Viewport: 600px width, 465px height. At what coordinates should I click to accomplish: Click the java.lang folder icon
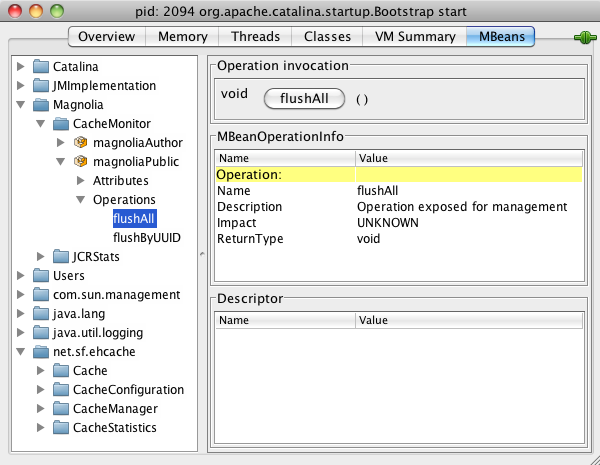[x=41, y=313]
